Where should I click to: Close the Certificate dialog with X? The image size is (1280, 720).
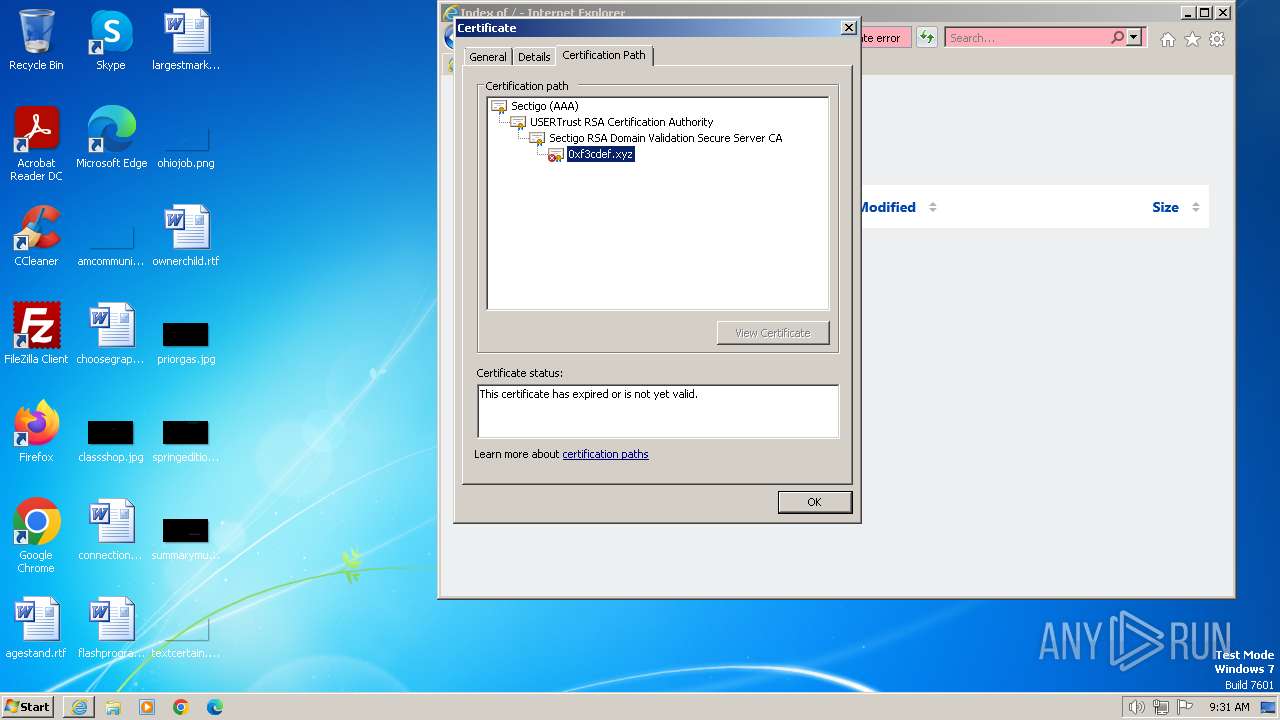coord(849,28)
